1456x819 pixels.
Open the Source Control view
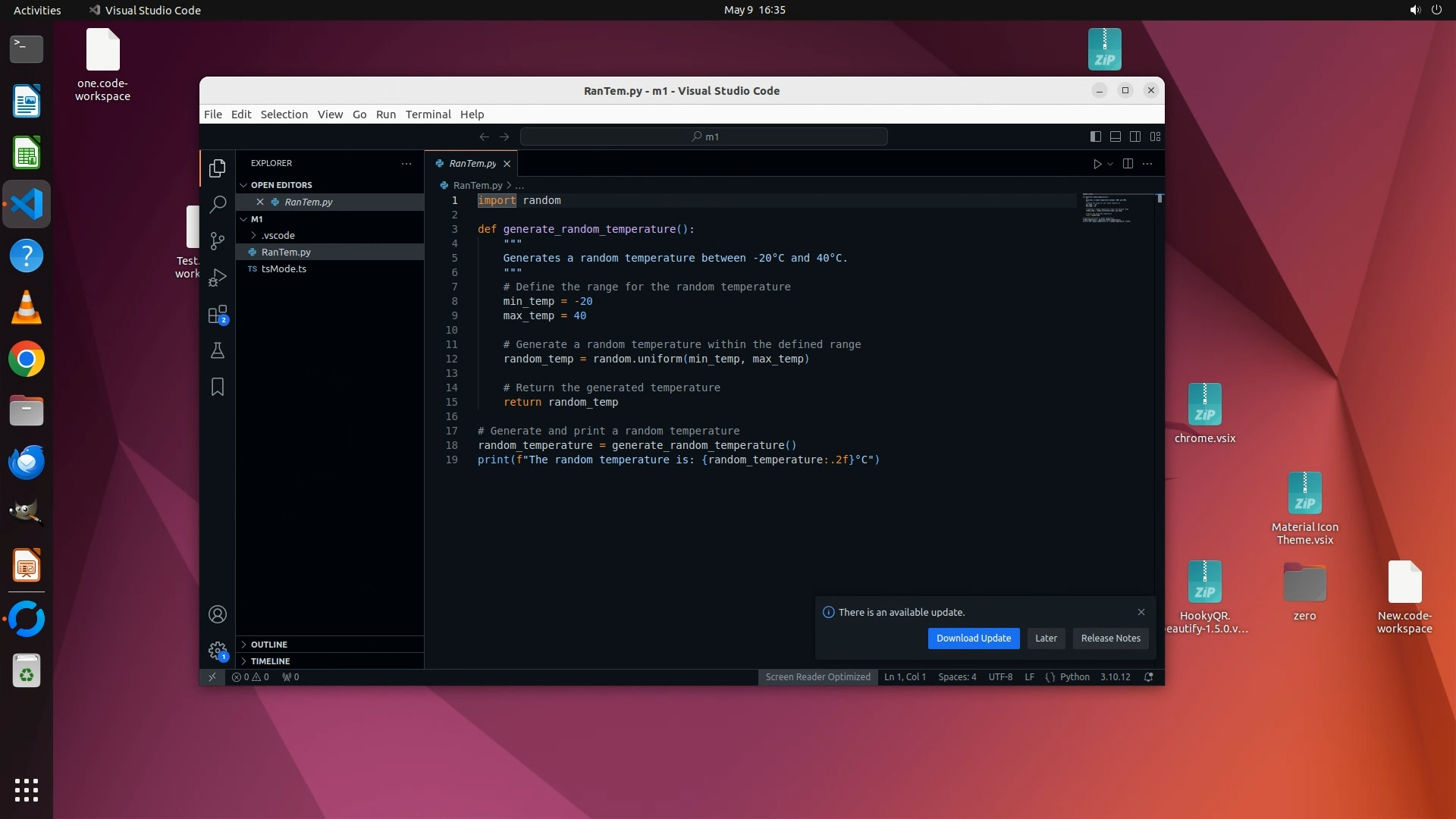[x=218, y=240]
